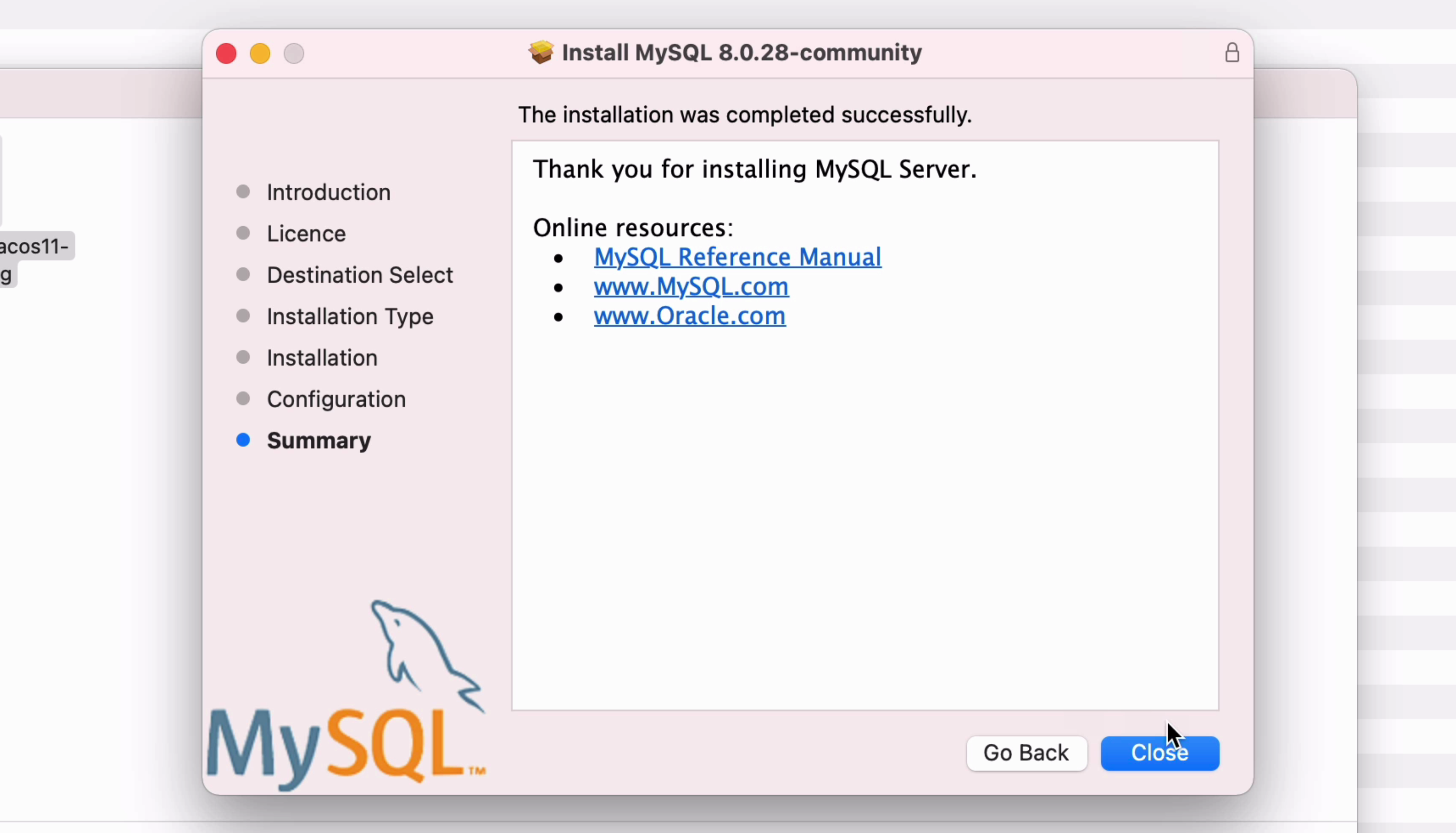This screenshot has width=1456, height=833.
Task: Open the www.Oracle.com link
Action: coord(689,316)
